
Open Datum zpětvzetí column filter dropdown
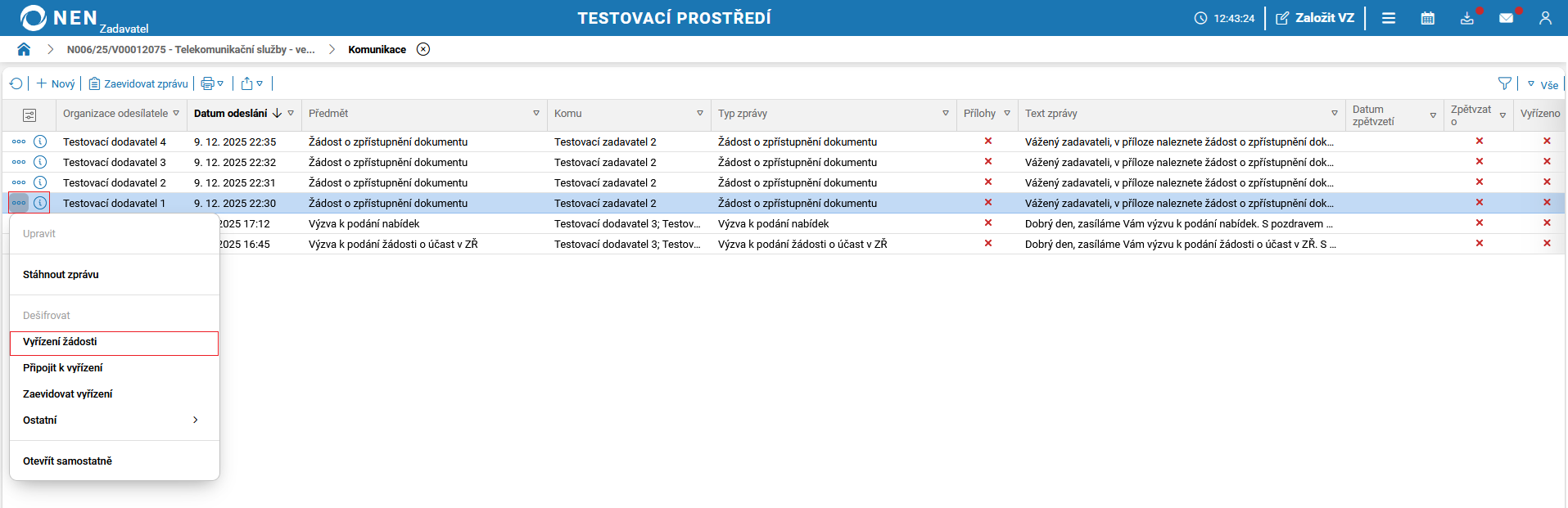point(1433,115)
